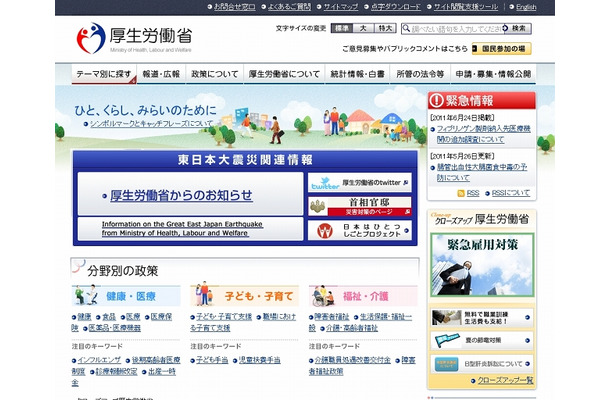Open よくあるご質問 link
The height and width of the screenshot is (400, 610).
coord(289,7)
